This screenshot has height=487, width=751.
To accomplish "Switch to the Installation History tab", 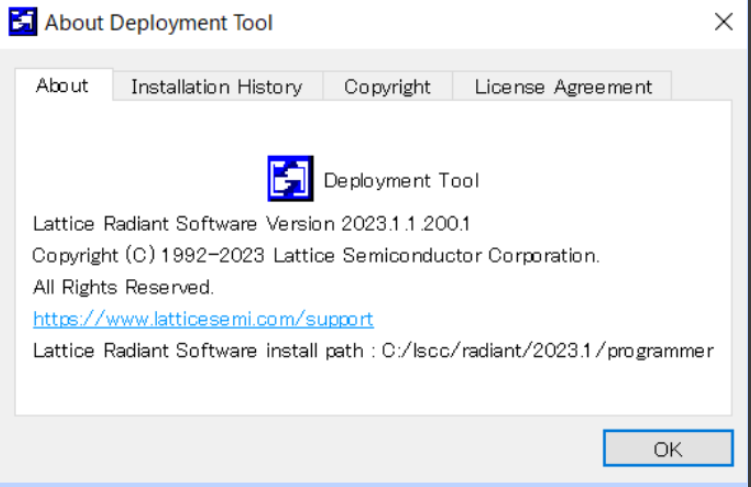I will (x=217, y=87).
